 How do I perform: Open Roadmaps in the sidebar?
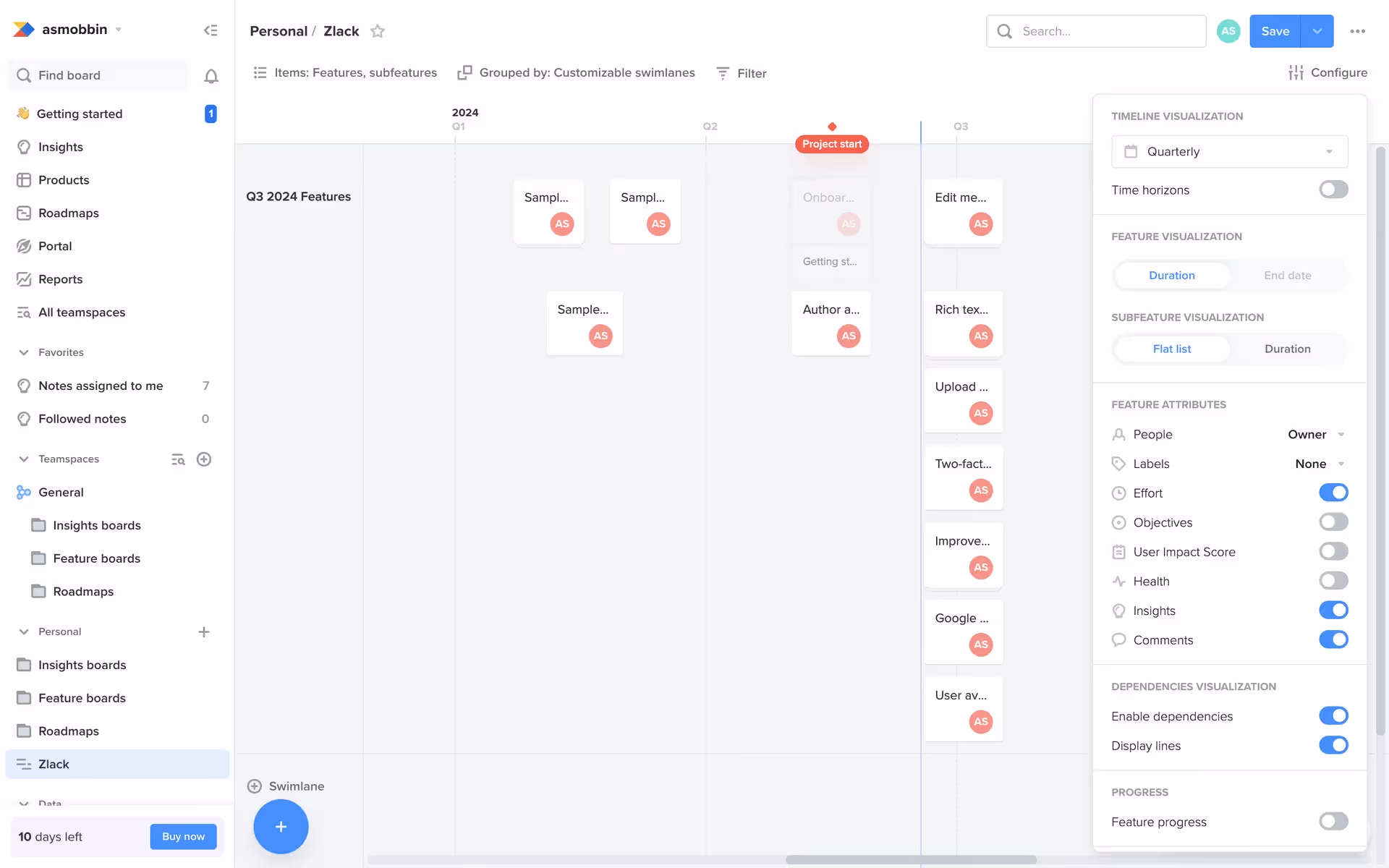[68, 213]
